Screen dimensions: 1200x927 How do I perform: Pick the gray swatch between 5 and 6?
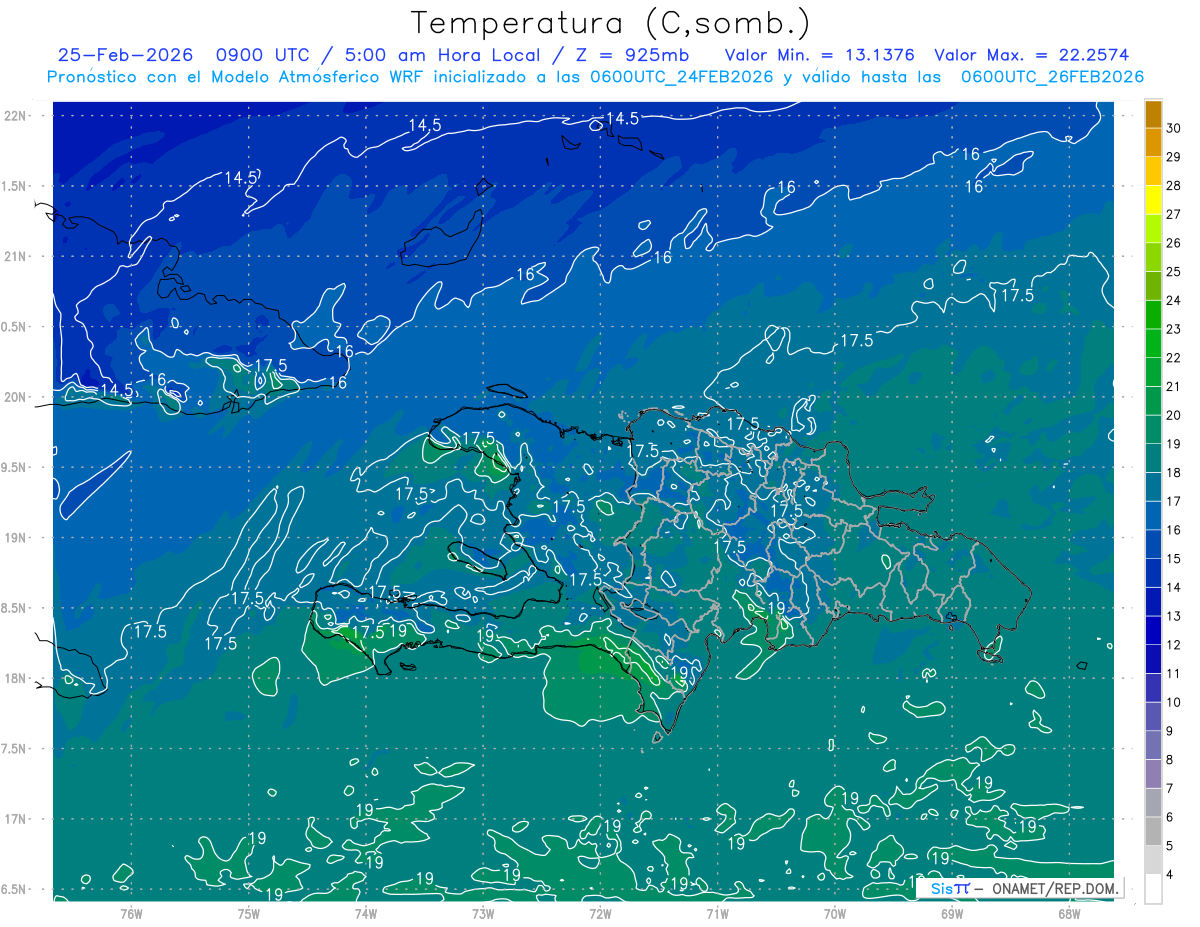(1153, 831)
